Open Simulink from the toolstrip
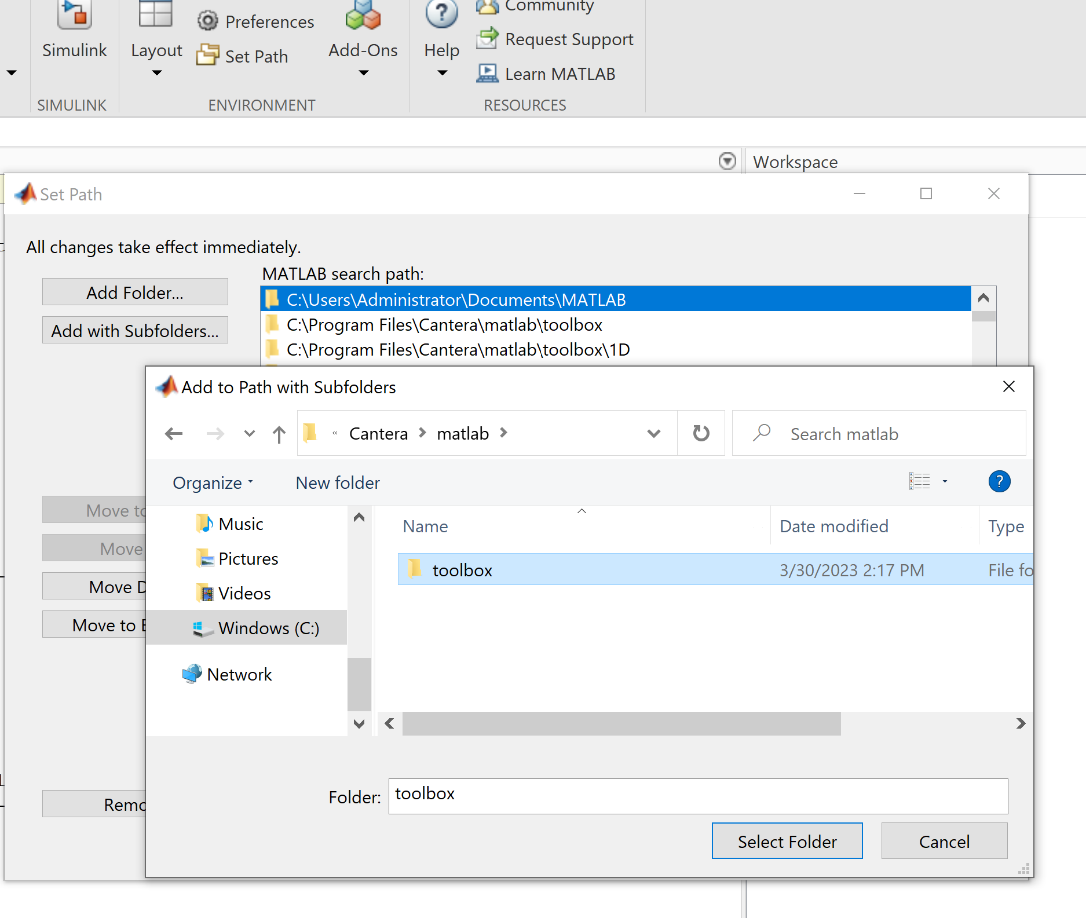1086x918 pixels. (73, 32)
